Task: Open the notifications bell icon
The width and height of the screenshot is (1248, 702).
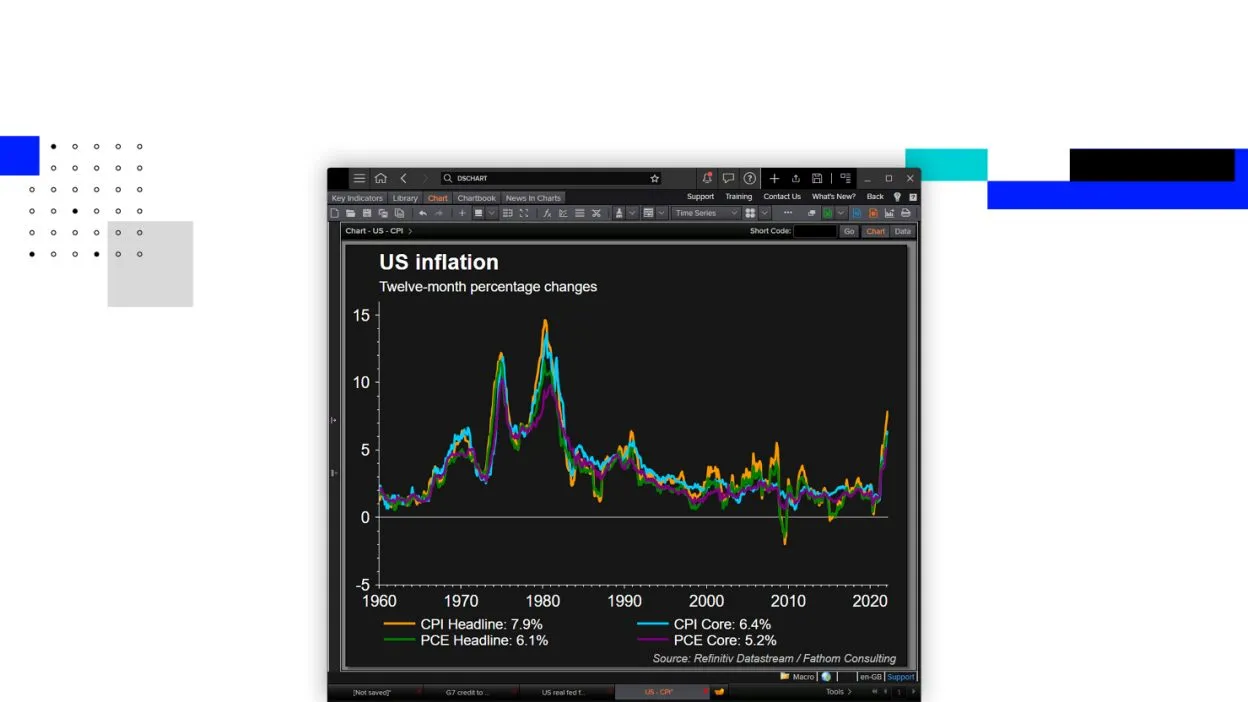Action: (707, 178)
